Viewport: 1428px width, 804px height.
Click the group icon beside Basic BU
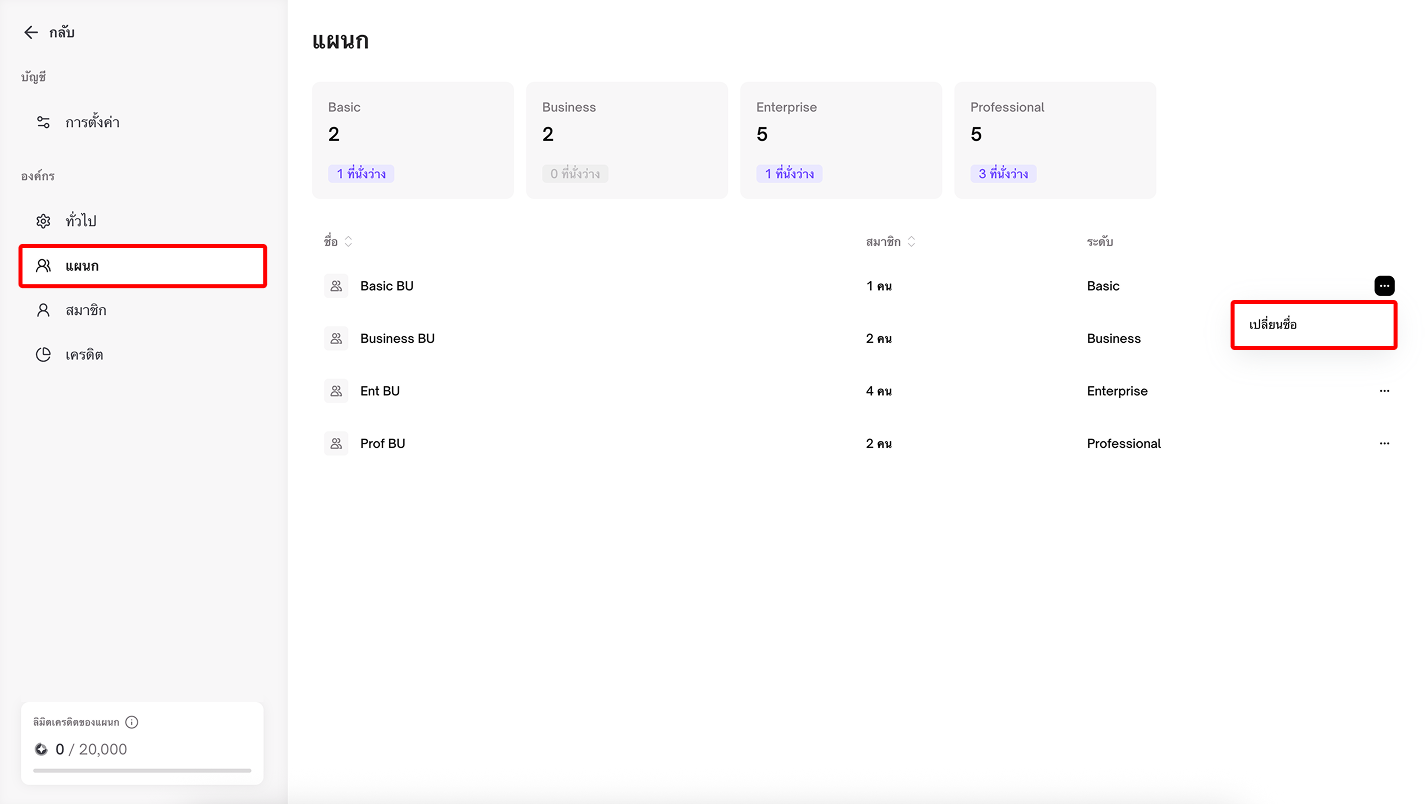tap(336, 286)
